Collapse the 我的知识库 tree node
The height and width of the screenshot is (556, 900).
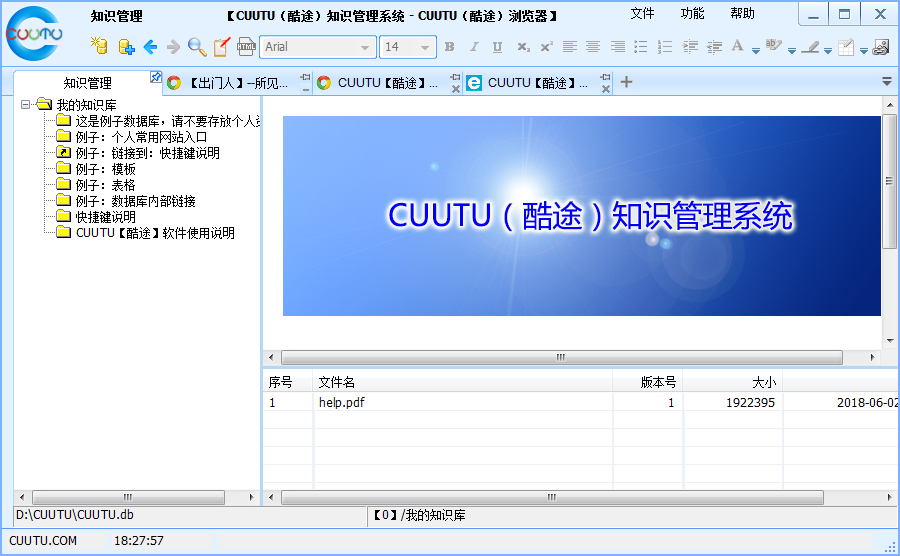click(25, 104)
